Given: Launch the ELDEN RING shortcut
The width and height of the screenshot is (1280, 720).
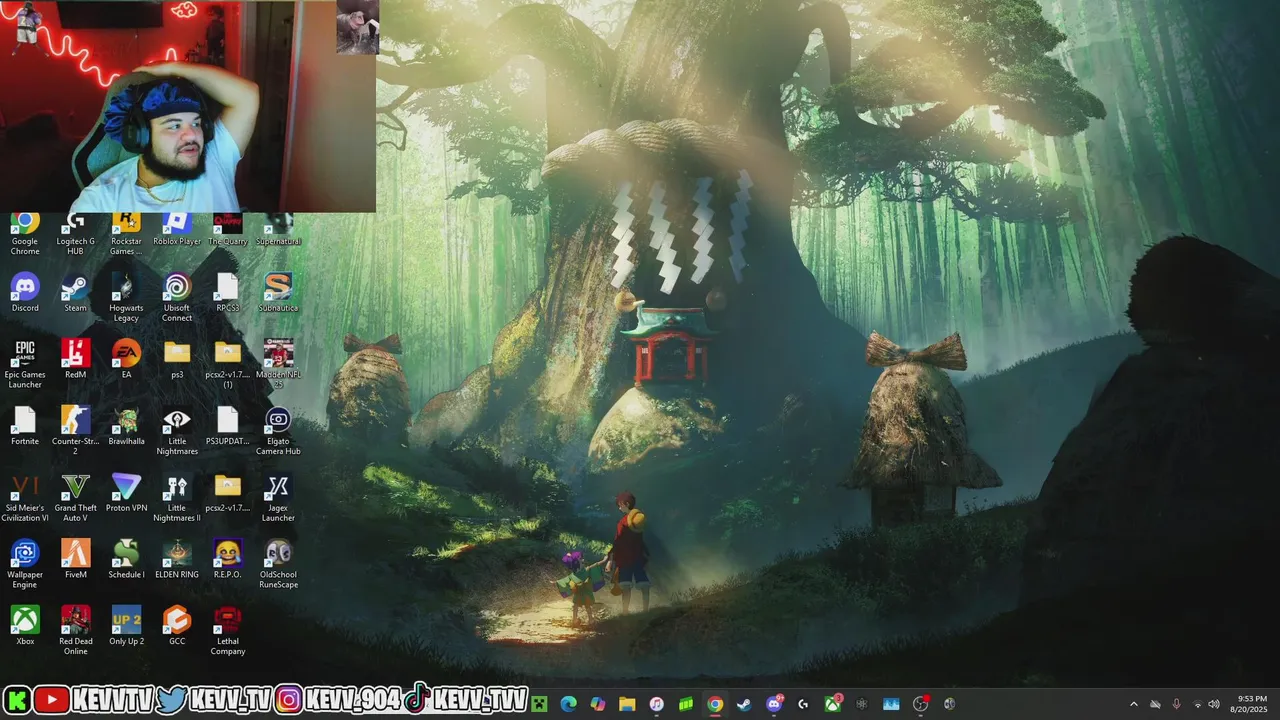Looking at the screenshot, I should [177, 559].
